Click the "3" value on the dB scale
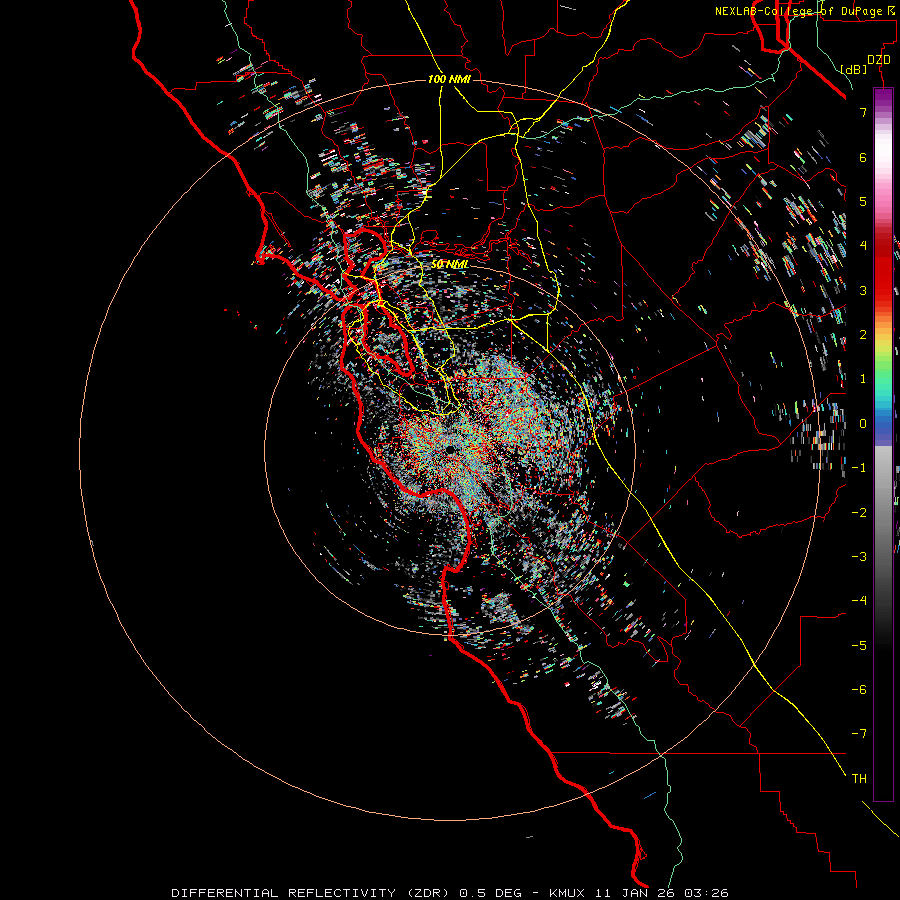The image size is (900, 900). [x=863, y=290]
